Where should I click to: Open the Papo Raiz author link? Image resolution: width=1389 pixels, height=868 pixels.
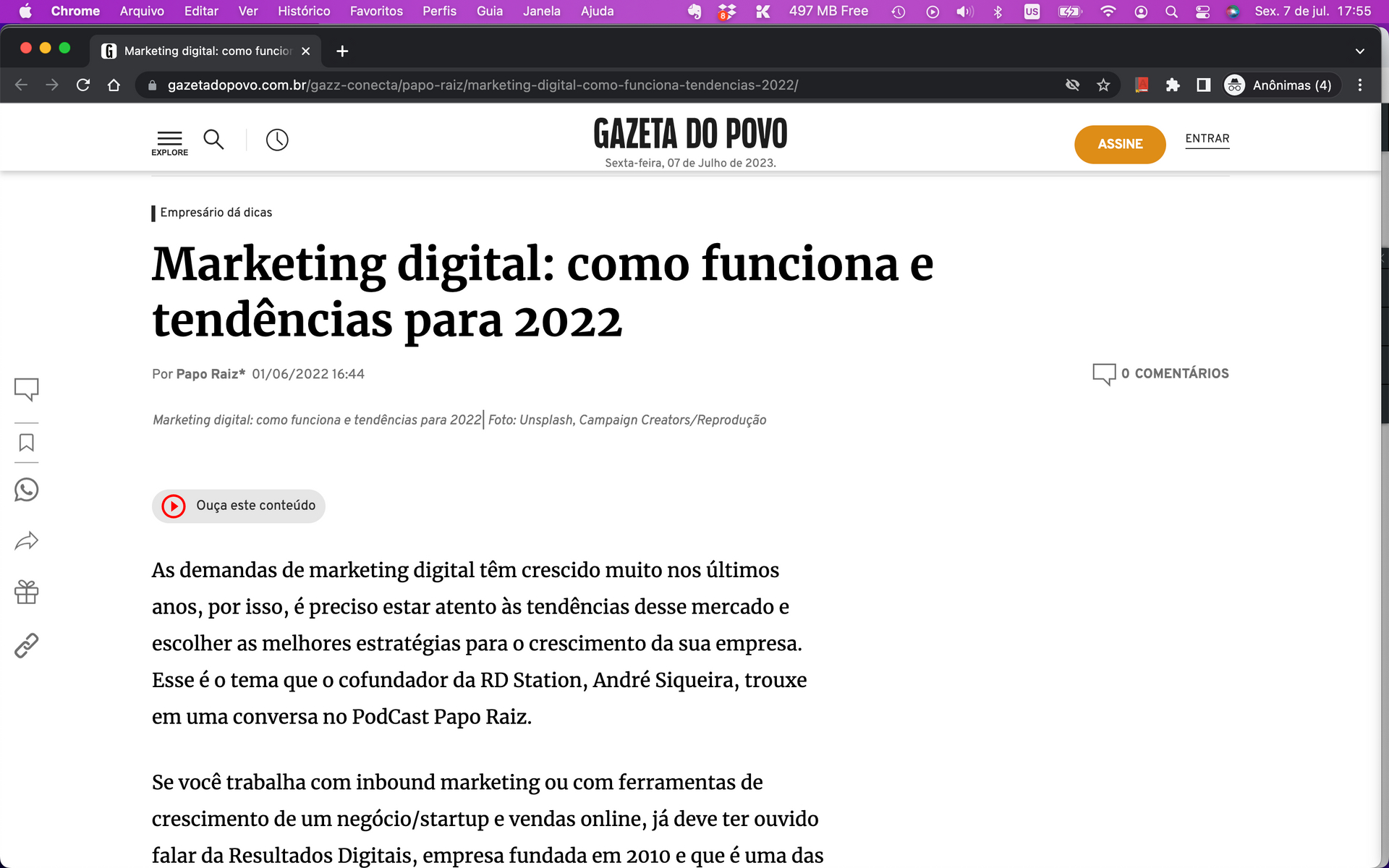point(211,374)
